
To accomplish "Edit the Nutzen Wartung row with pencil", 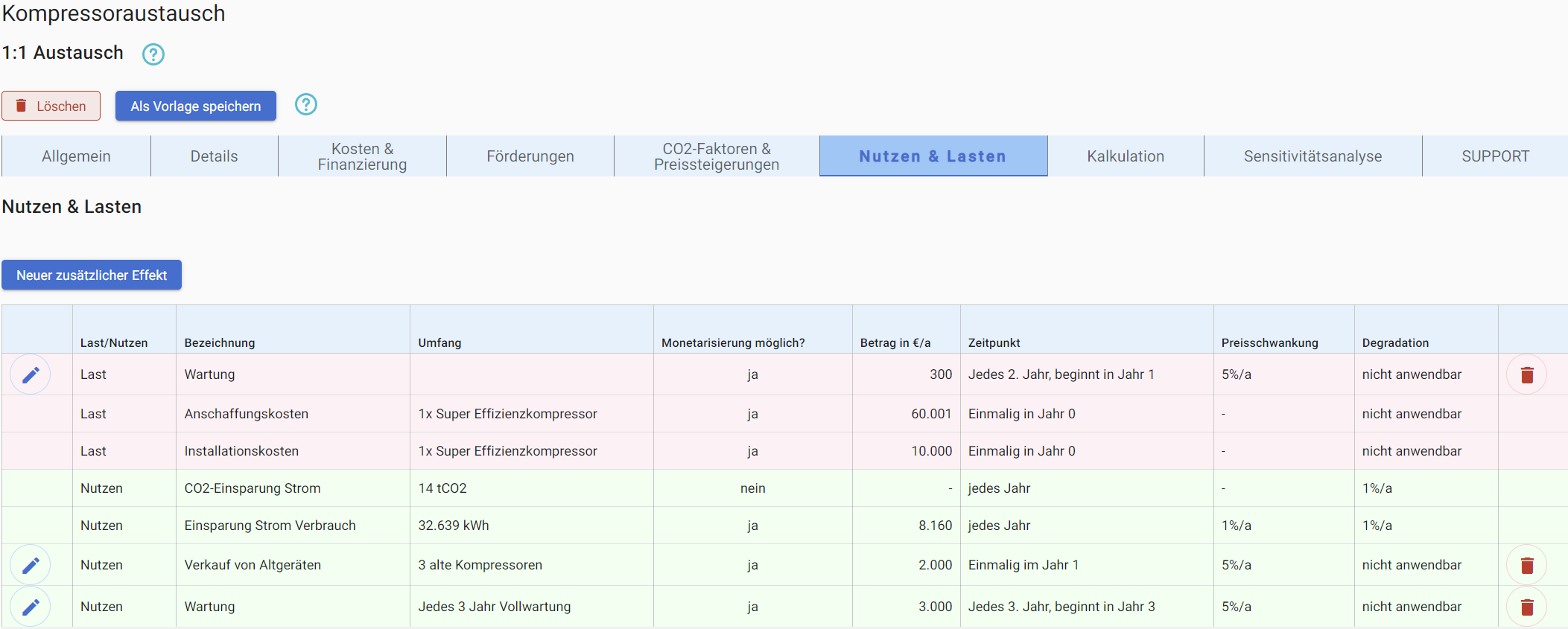I will click(x=31, y=607).
